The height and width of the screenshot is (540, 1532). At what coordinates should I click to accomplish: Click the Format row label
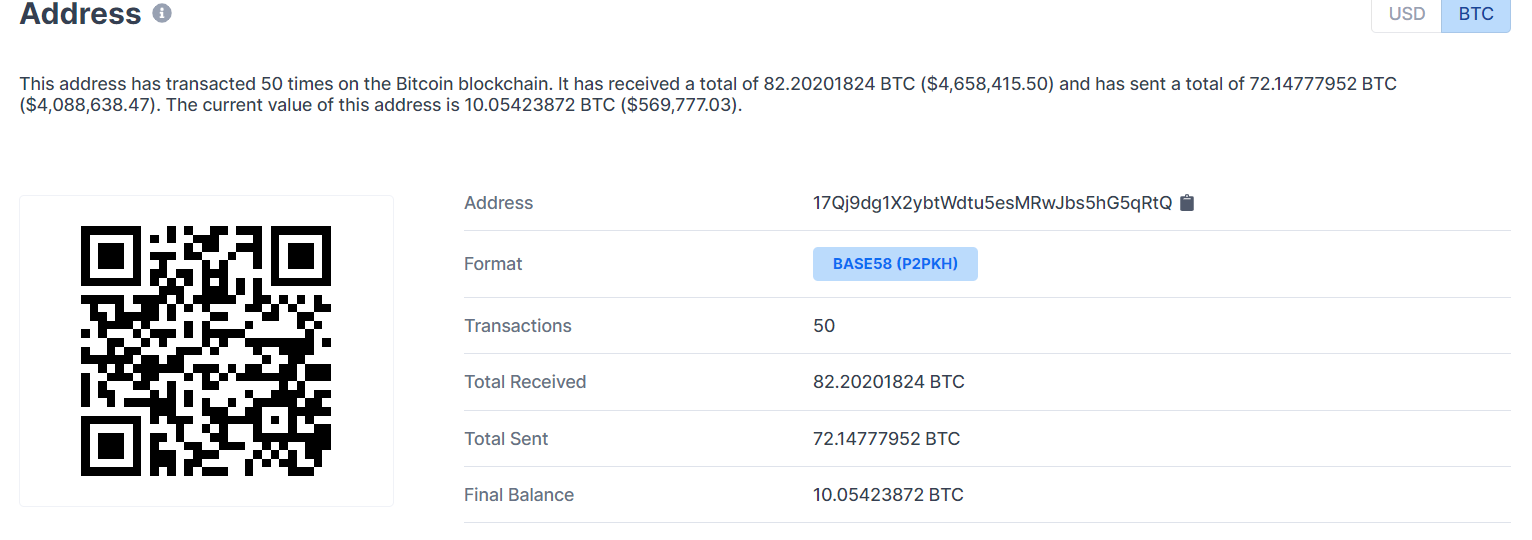point(493,264)
